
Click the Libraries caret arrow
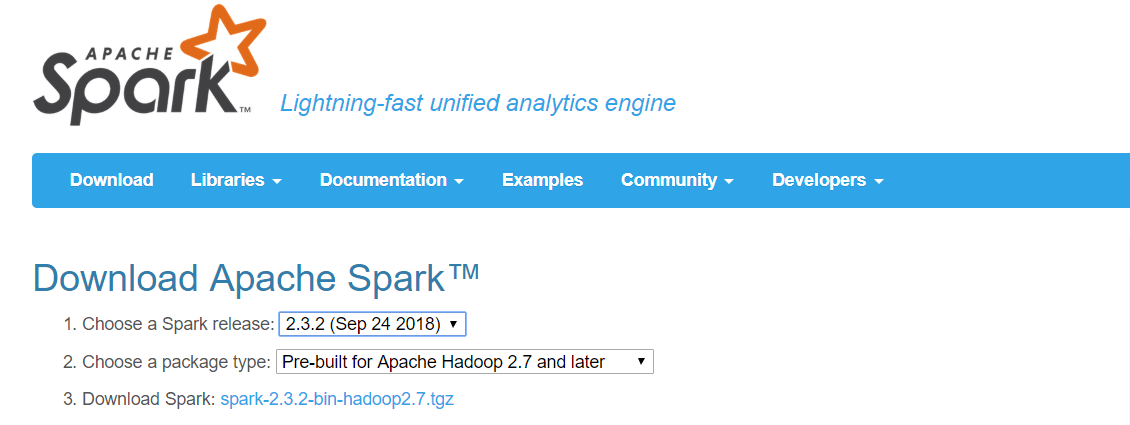277,182
